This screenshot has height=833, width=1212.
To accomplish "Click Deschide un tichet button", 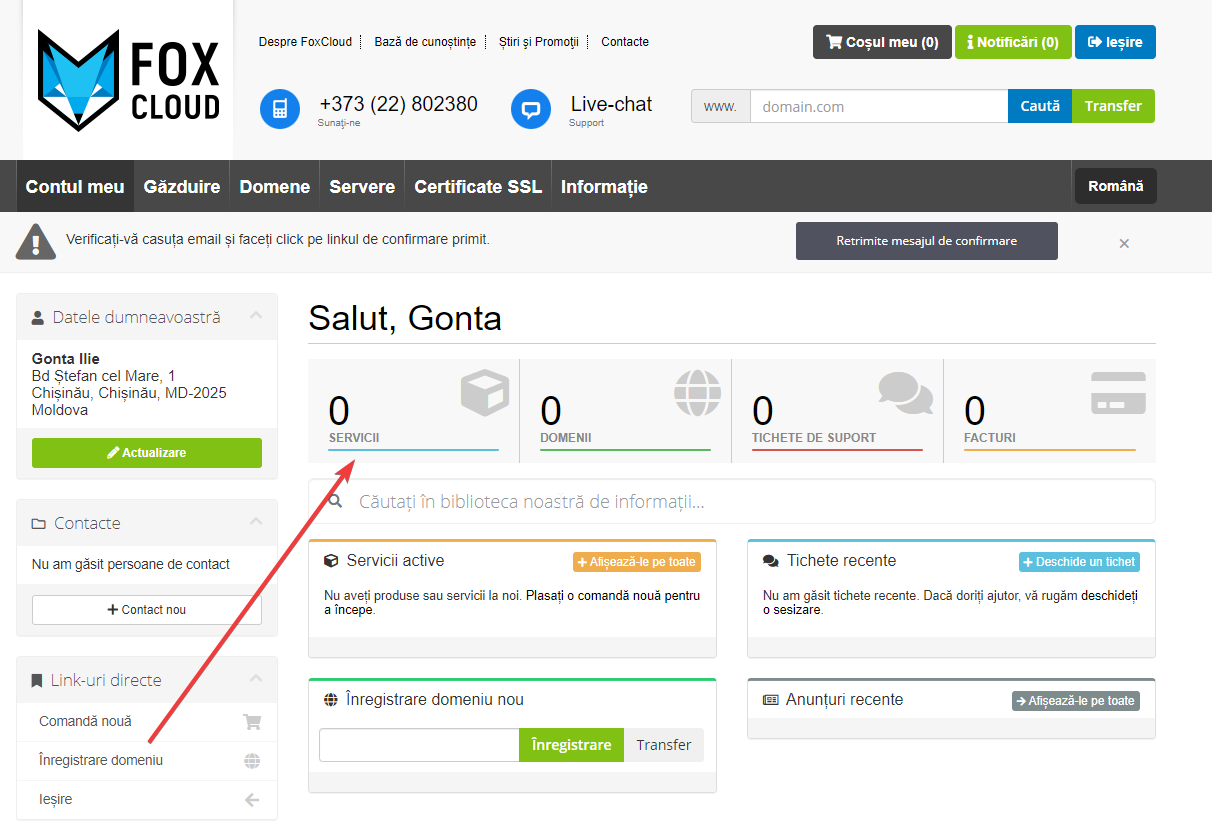I will (x=1079, y=562).
